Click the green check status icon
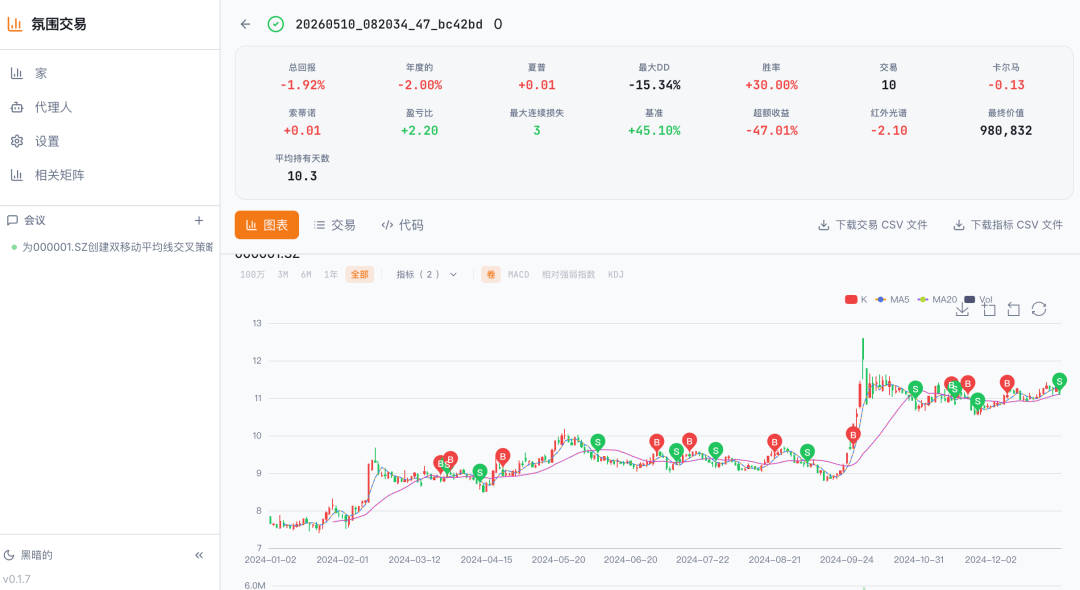 (276, 24)
